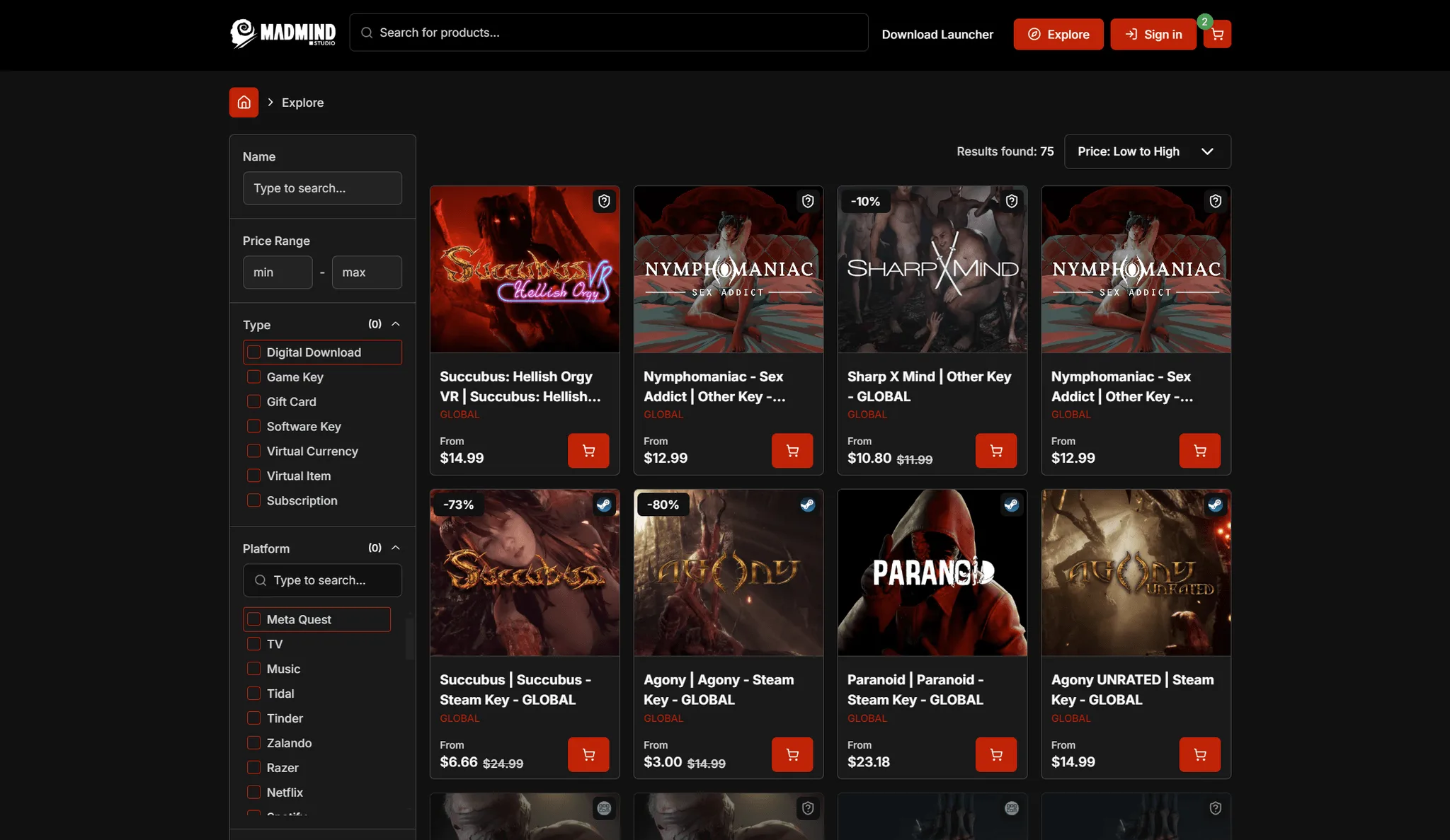
Task: Click the Platform list scrollbar
Action: click(409, 639)
